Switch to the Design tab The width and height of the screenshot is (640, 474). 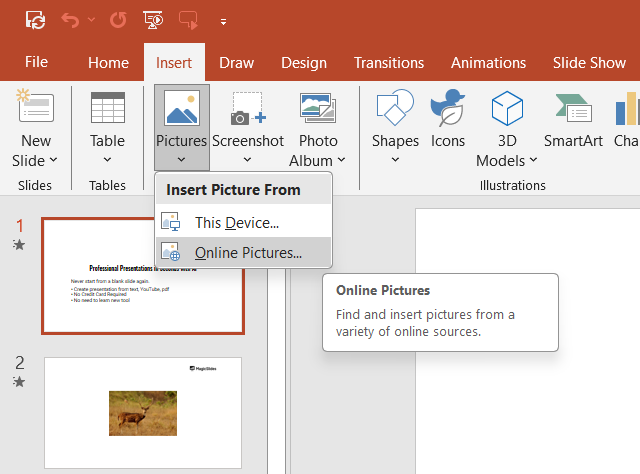pyautogui.click(x=304, y=62)
